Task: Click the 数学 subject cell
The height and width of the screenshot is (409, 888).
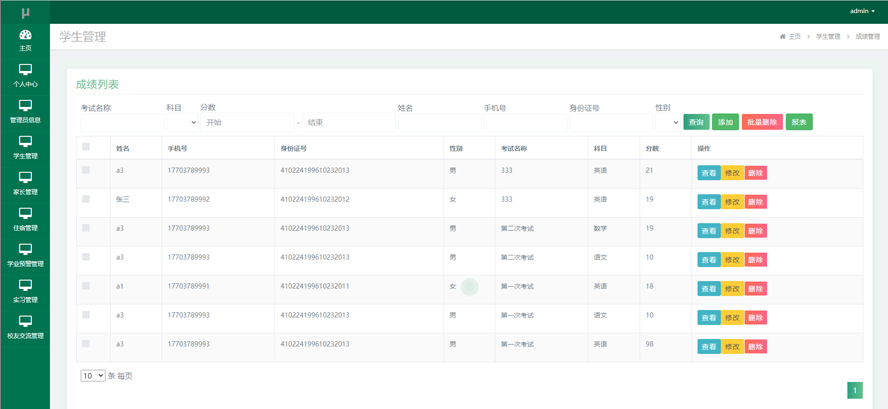Action: (600, 228)
